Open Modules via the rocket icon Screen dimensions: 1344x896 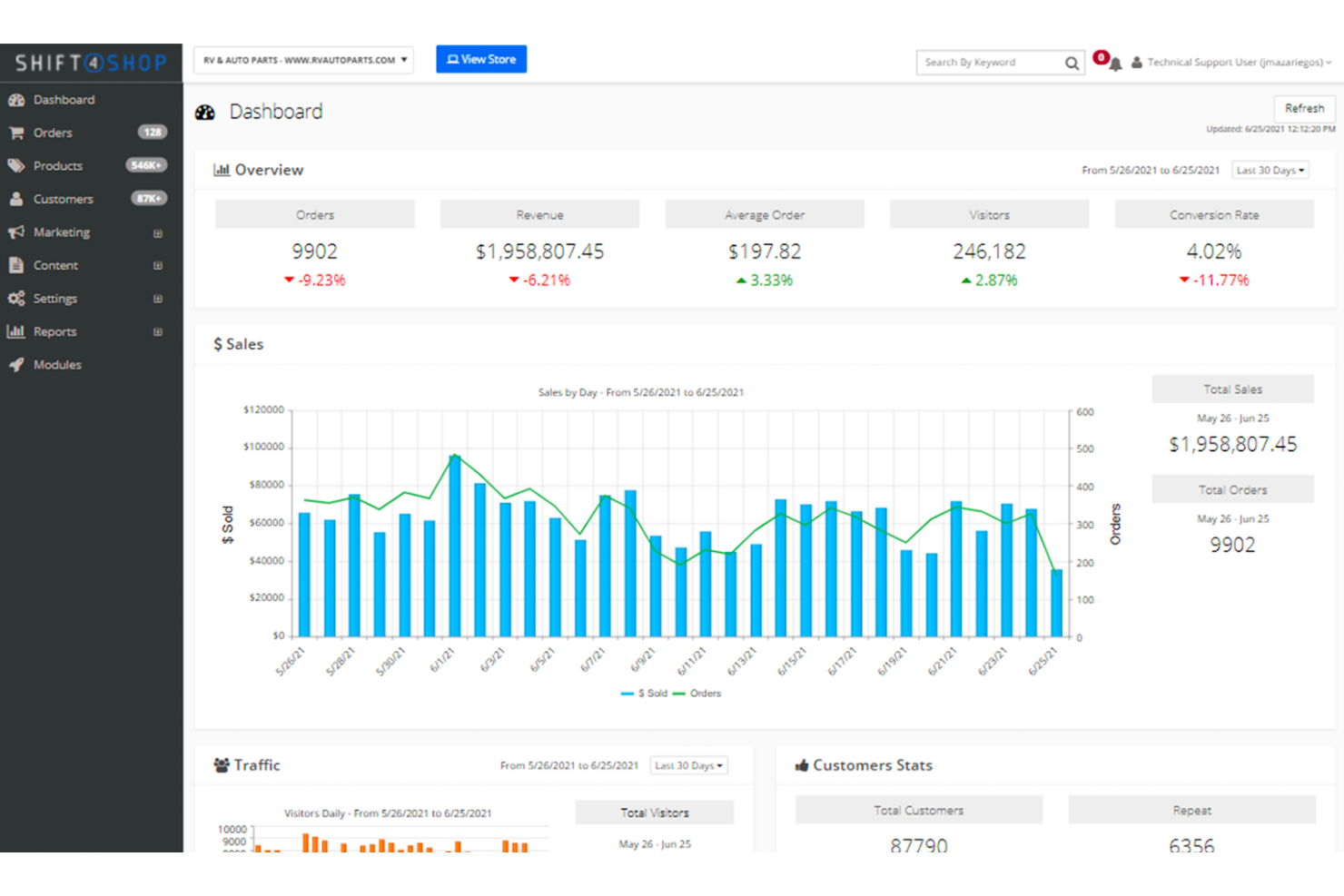[x=16, y=364]
